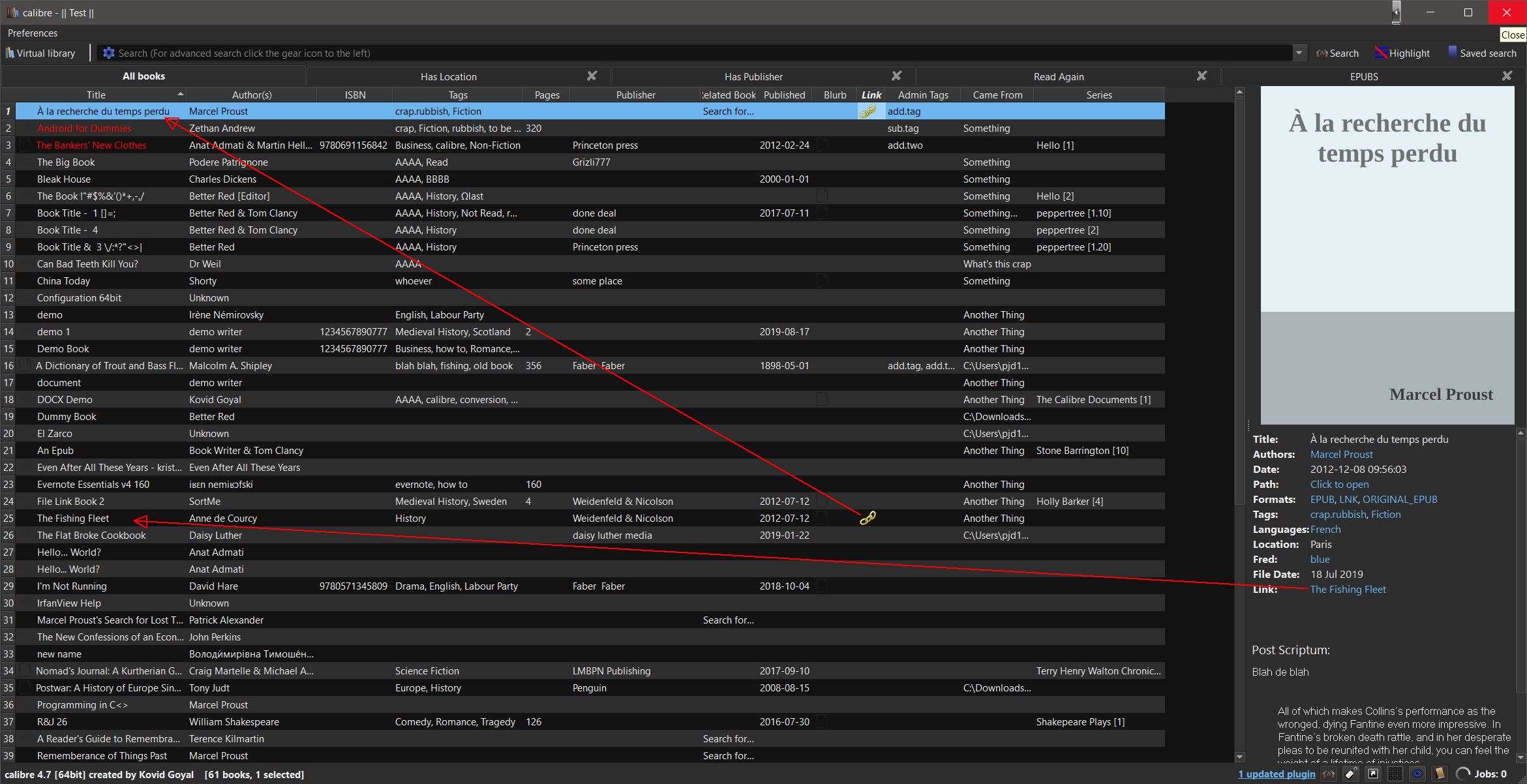Click the 1 updated plugin link
Screen dimensions: 1527x784
click(x=1277, y=774)
